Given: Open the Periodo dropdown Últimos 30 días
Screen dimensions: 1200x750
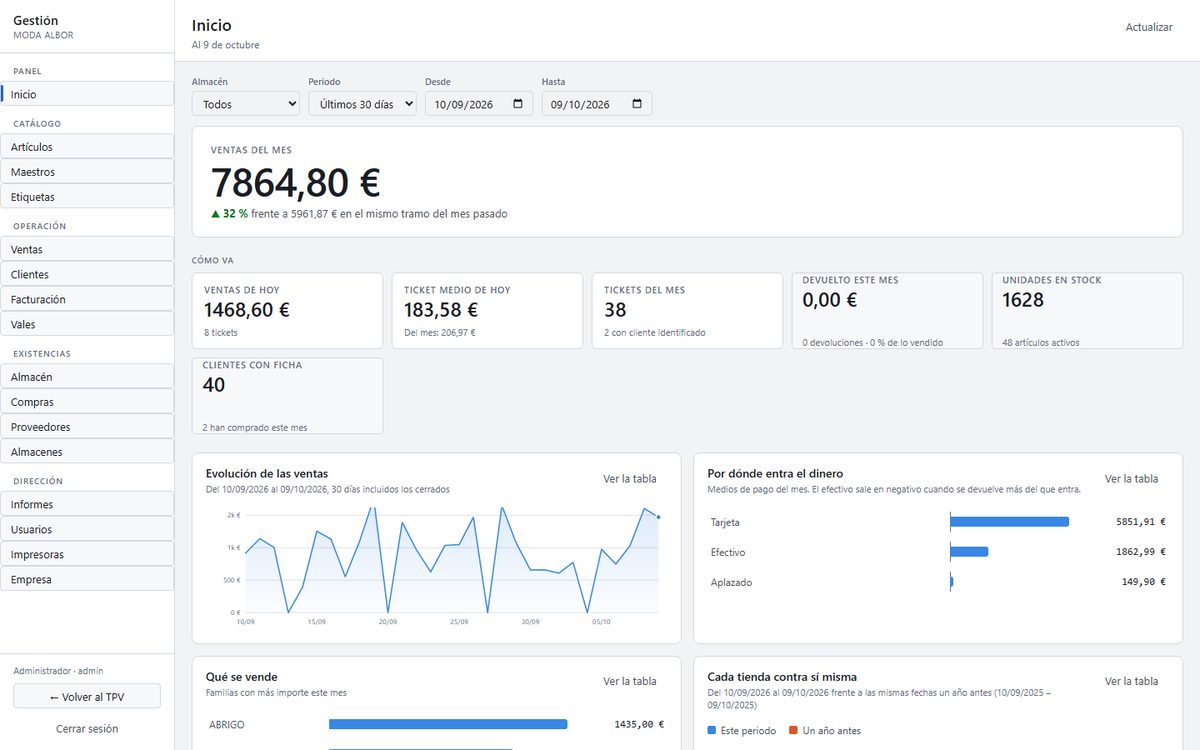Looking at the screenshot, I should pos(362,104).
